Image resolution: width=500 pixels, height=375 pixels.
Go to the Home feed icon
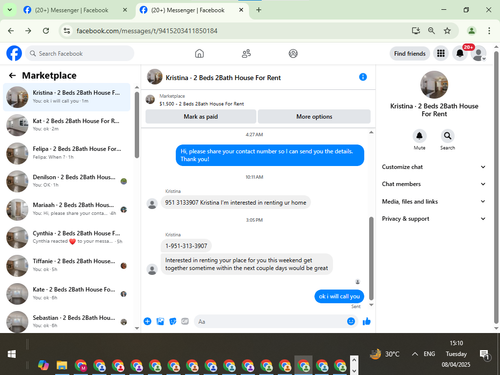tap(199, 53)
